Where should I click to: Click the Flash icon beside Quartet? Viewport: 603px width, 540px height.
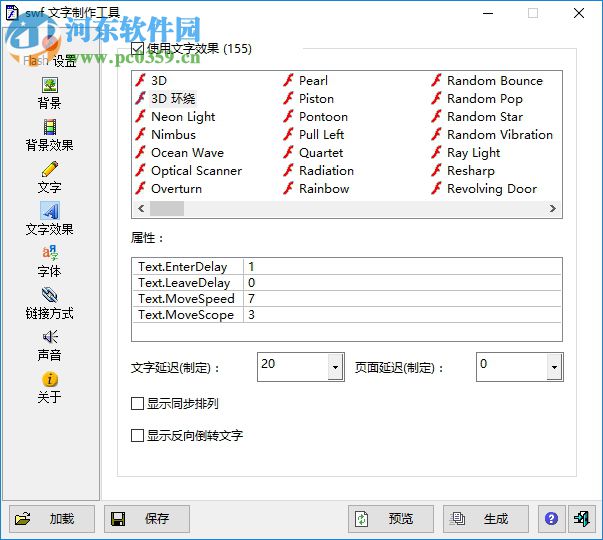coord(288,153)
